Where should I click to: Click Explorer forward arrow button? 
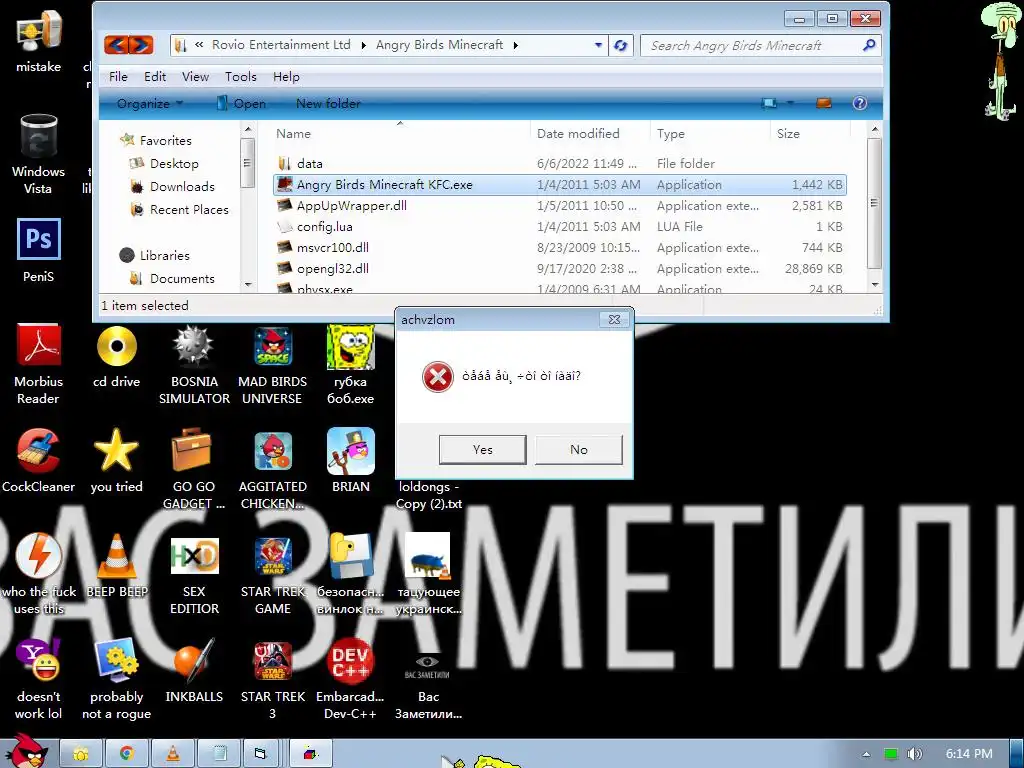tap(141, 44)
